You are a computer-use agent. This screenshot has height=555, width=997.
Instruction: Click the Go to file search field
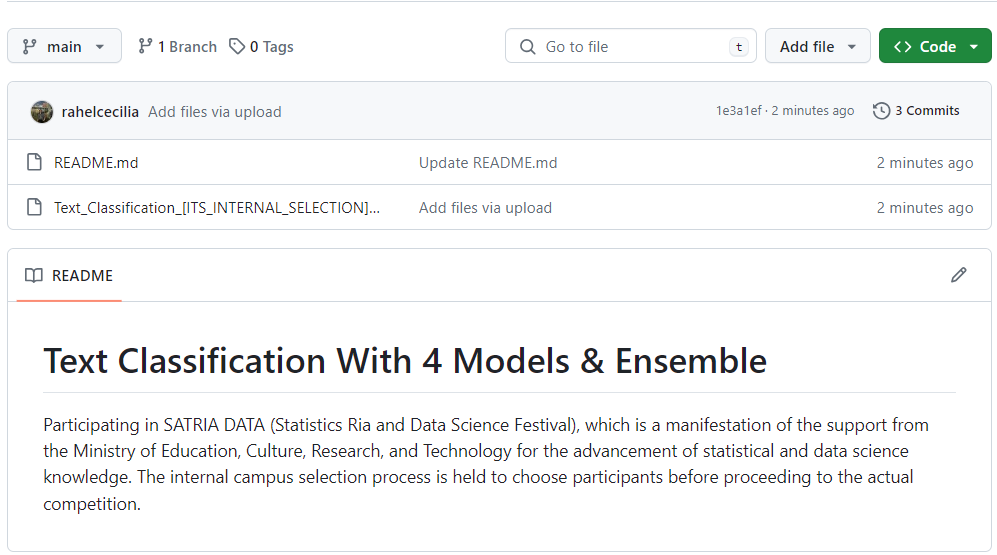click(x=631, y=46)
